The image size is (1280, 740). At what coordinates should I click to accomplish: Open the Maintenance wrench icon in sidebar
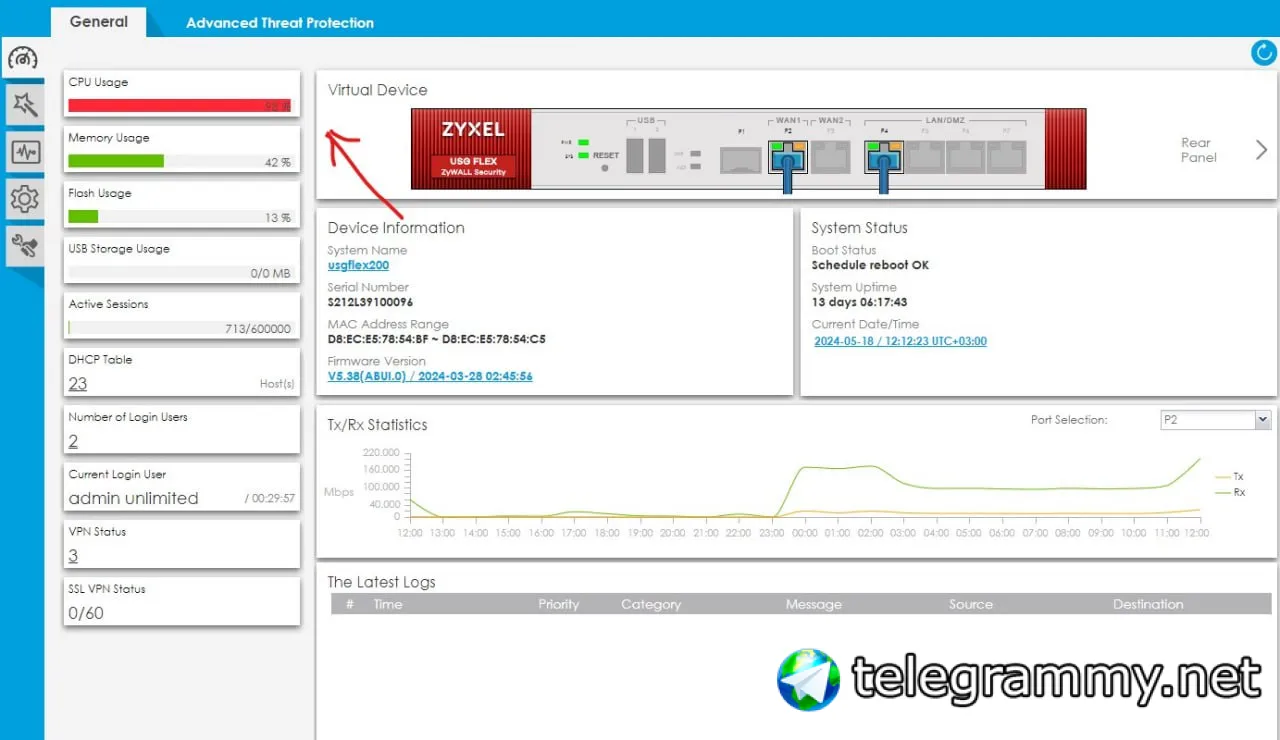click(24, 246)
